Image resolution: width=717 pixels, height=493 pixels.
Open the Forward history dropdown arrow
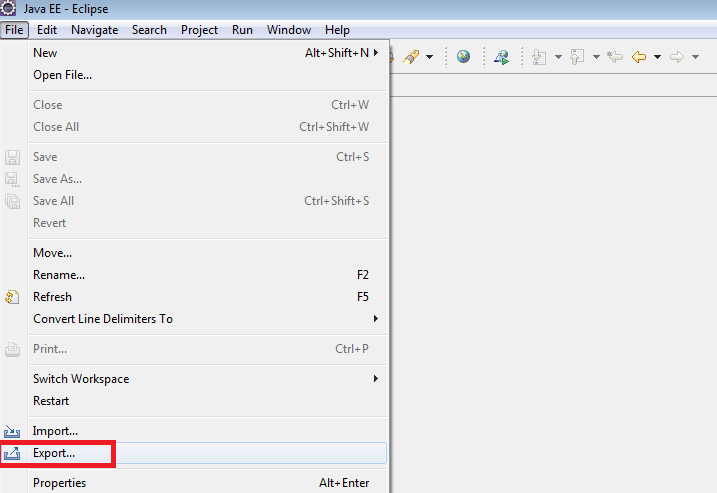coord(696,57)
